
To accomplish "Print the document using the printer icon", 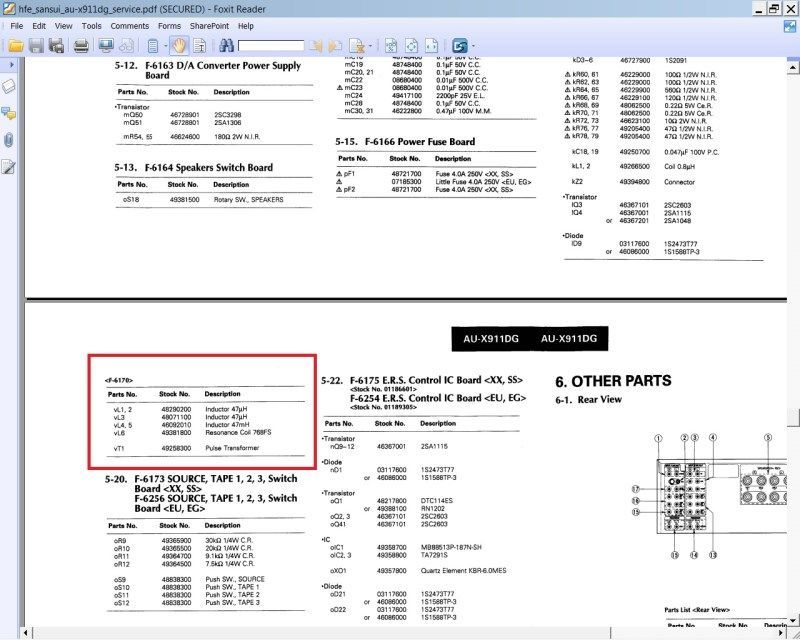I will pyautogui.click(x=81, y=46).
